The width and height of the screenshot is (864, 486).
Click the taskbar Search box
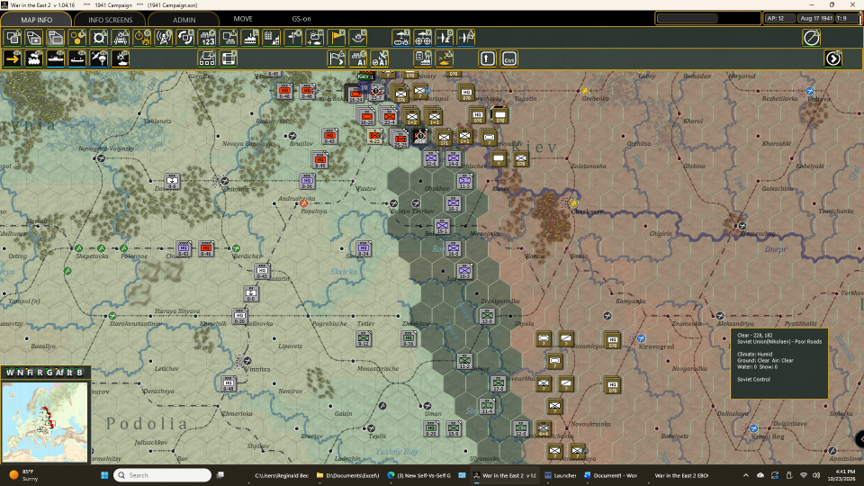coord(163,475)
